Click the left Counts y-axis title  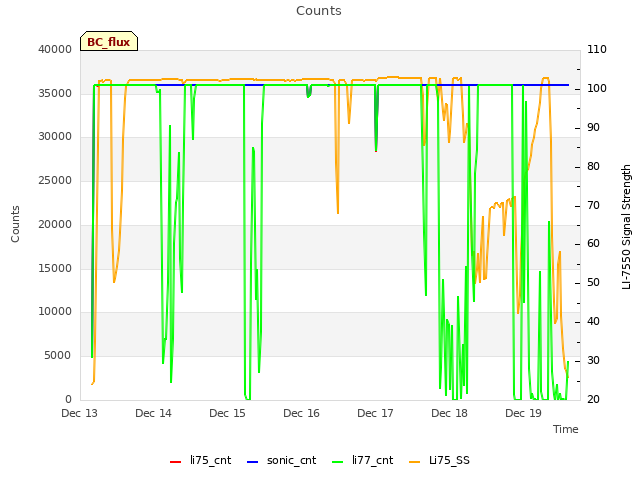coord(15,224)
